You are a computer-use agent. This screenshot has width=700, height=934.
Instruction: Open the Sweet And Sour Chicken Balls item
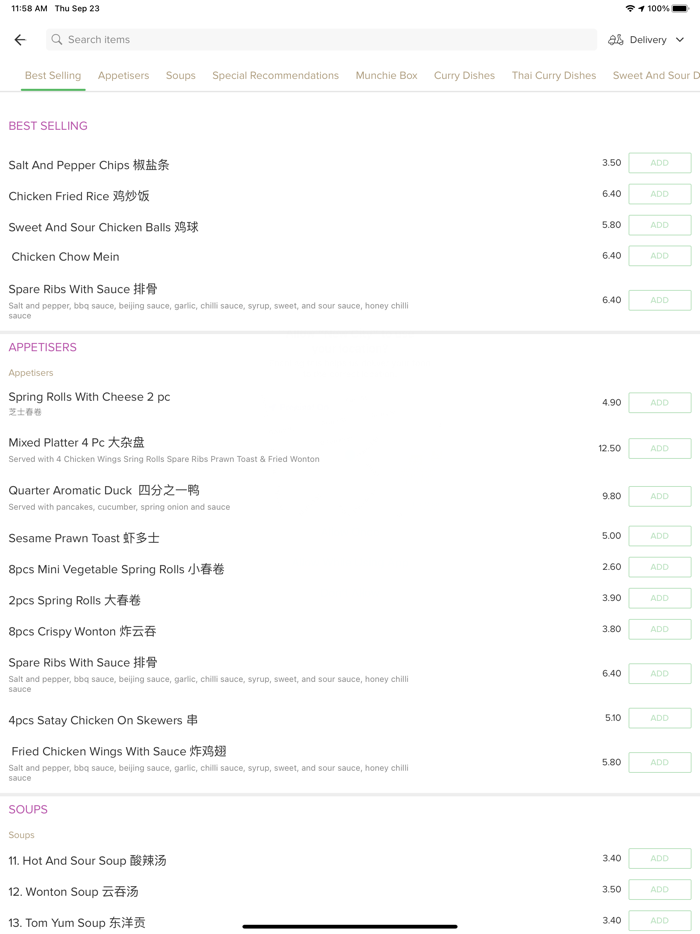pyautogui.click(x=104, y=227)
